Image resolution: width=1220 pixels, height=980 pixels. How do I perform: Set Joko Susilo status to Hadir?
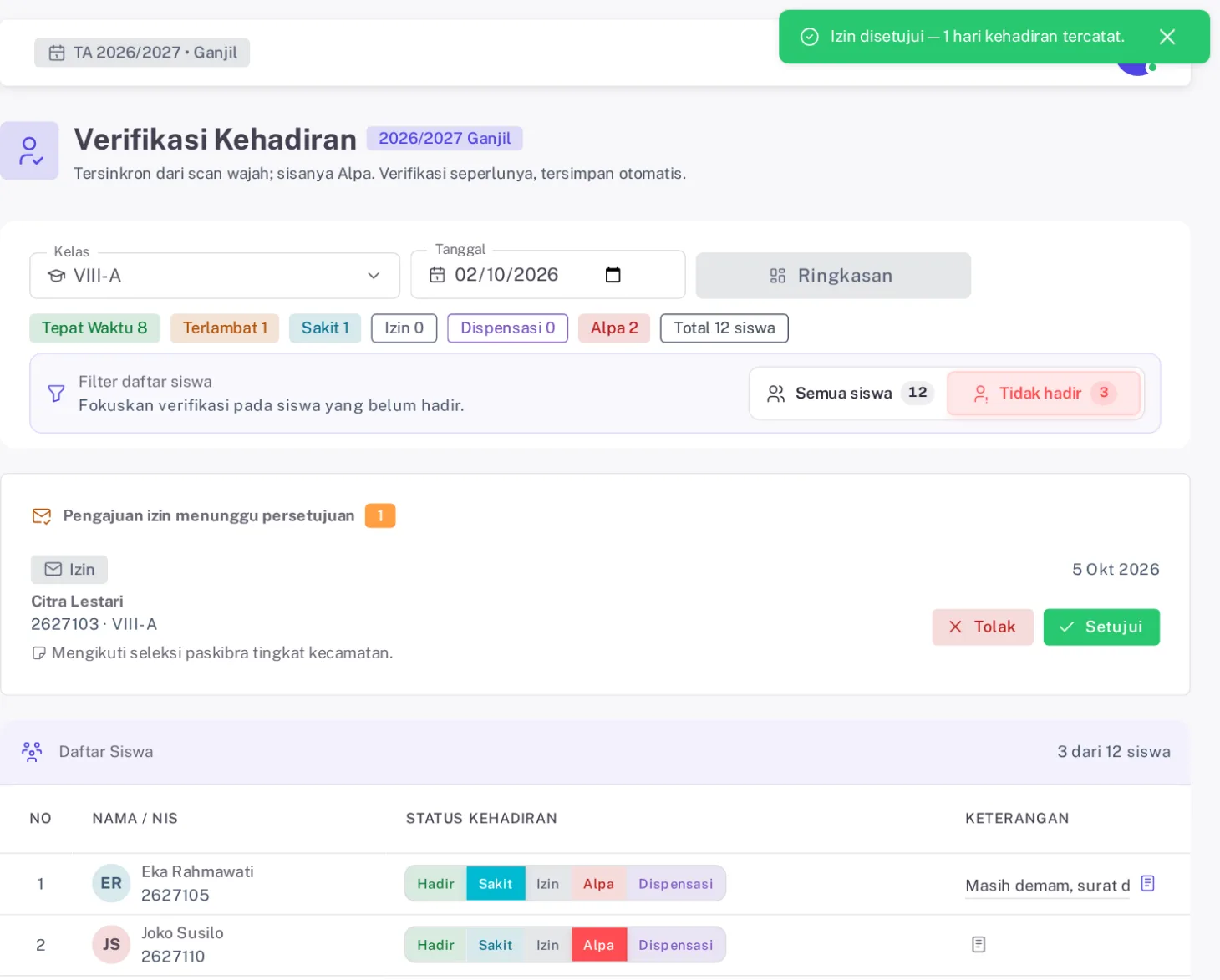(x=435, y=945)
